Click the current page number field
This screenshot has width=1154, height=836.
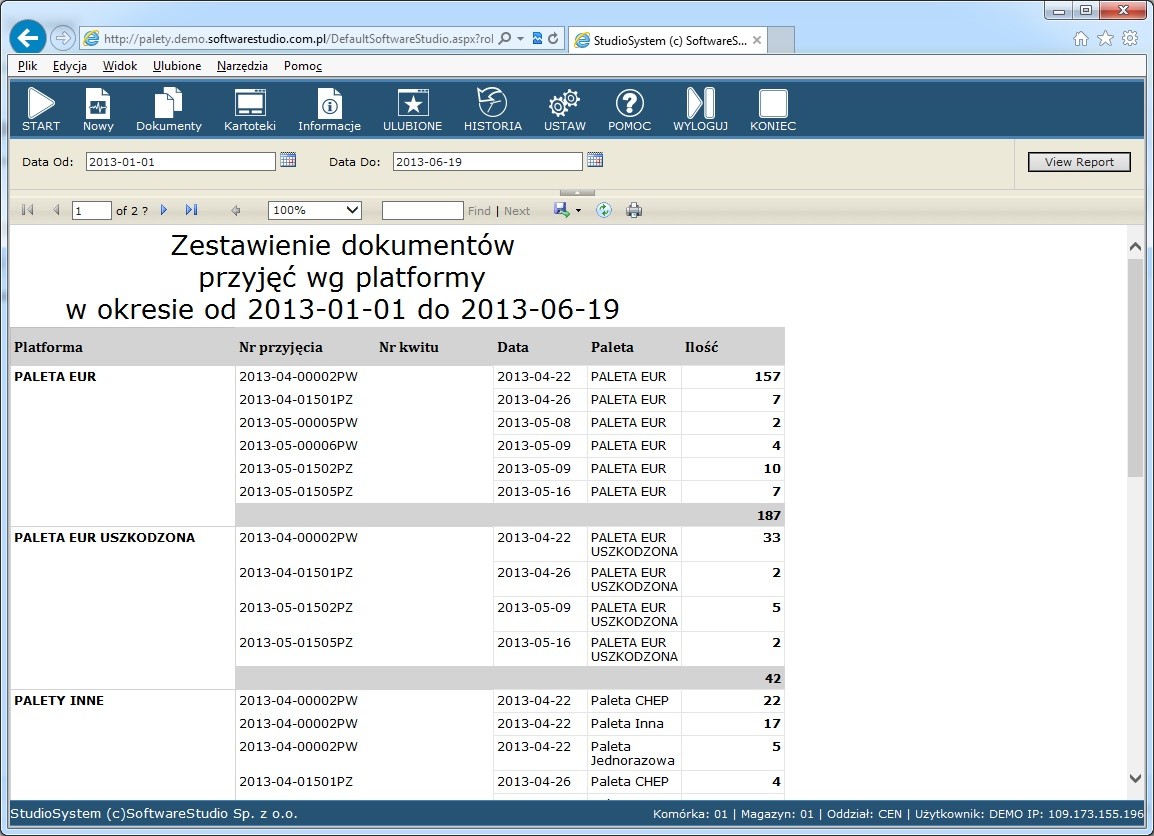point(91,210)
